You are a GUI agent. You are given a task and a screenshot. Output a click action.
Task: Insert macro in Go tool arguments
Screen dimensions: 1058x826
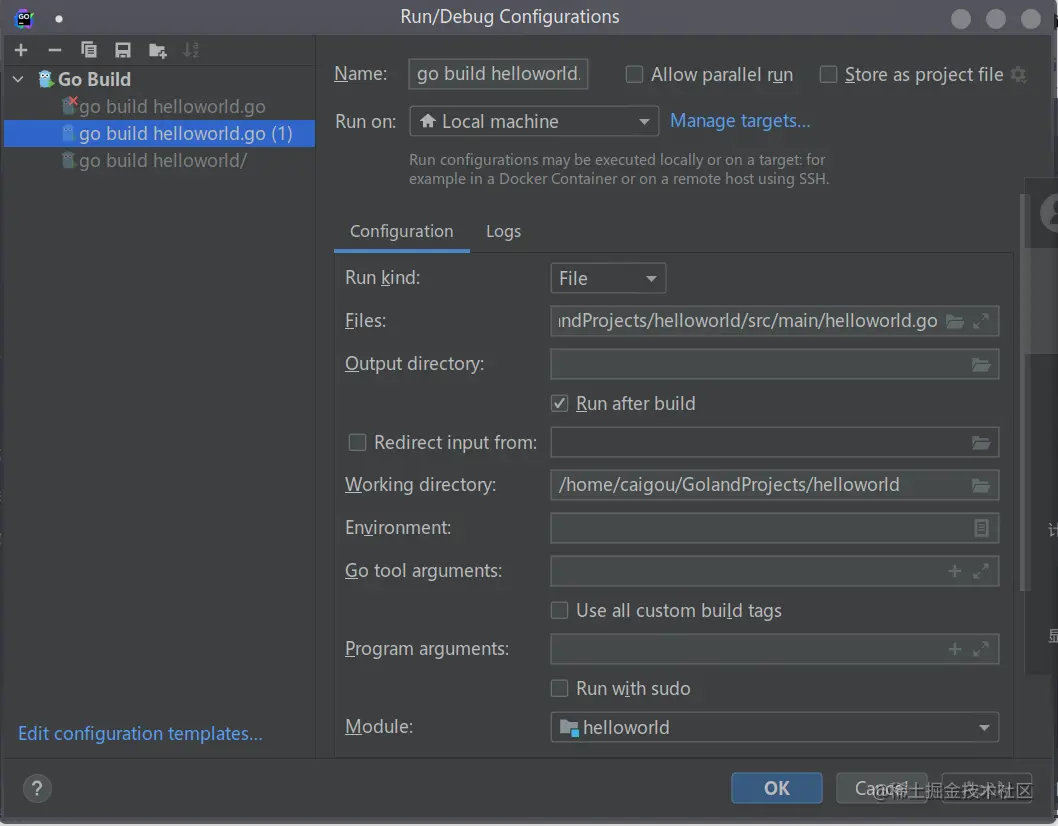point(954,571)
